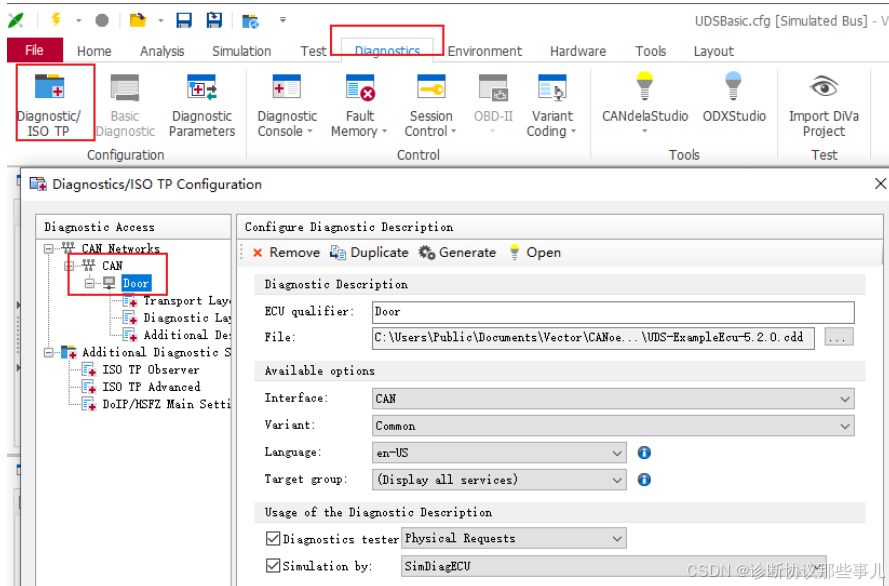889x586 pixels.
Task: Click Open with the light bulb
Action: click(x=535, y=252)
